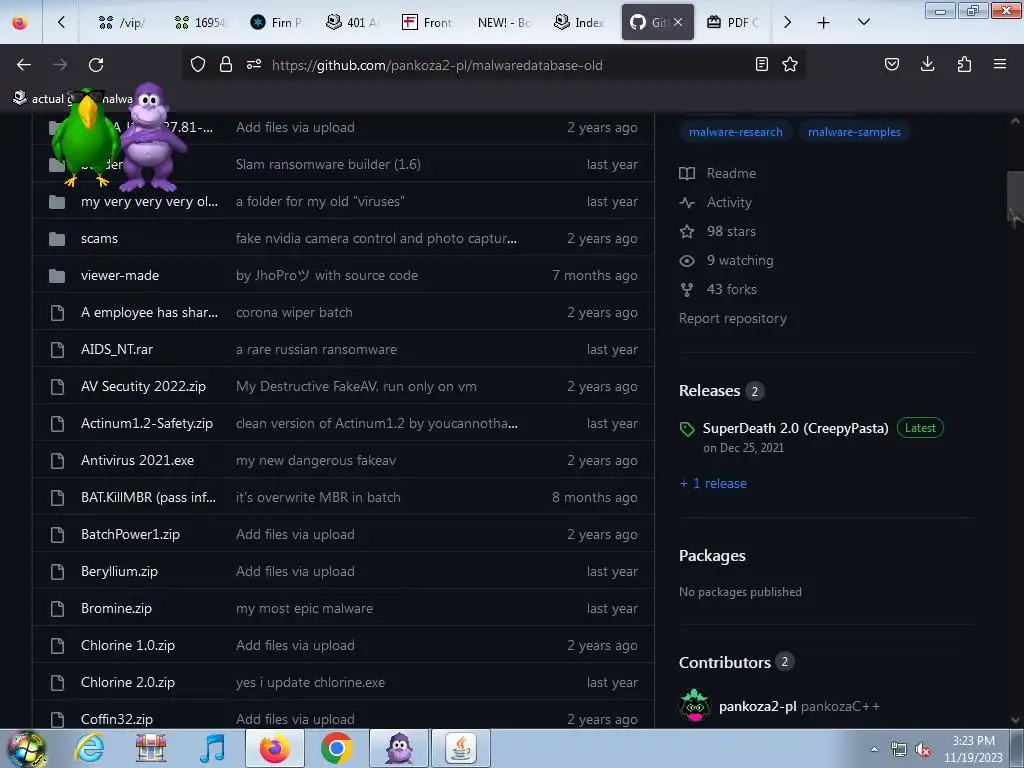
Task: Open the scams folder
Action: [x=99, y=238]
